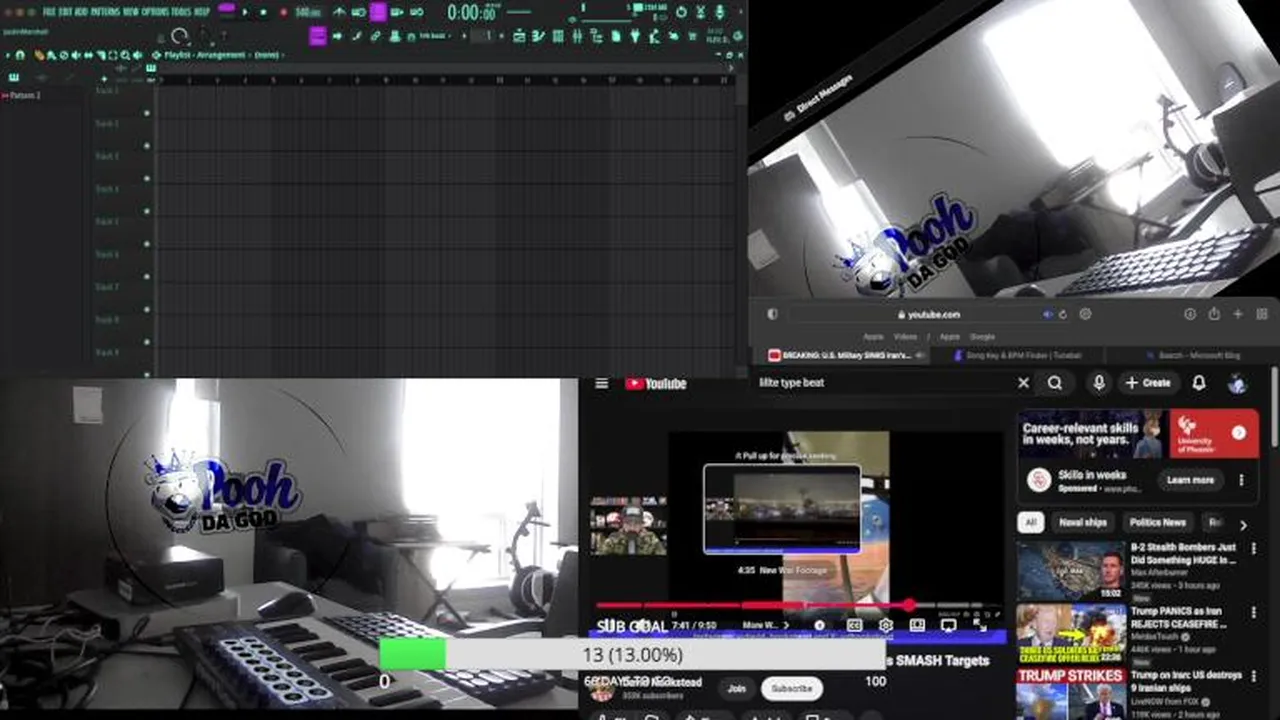The image size is (1280, 720).
Task: Switch YouTube player to theater mode
Action: click(917, 625)
